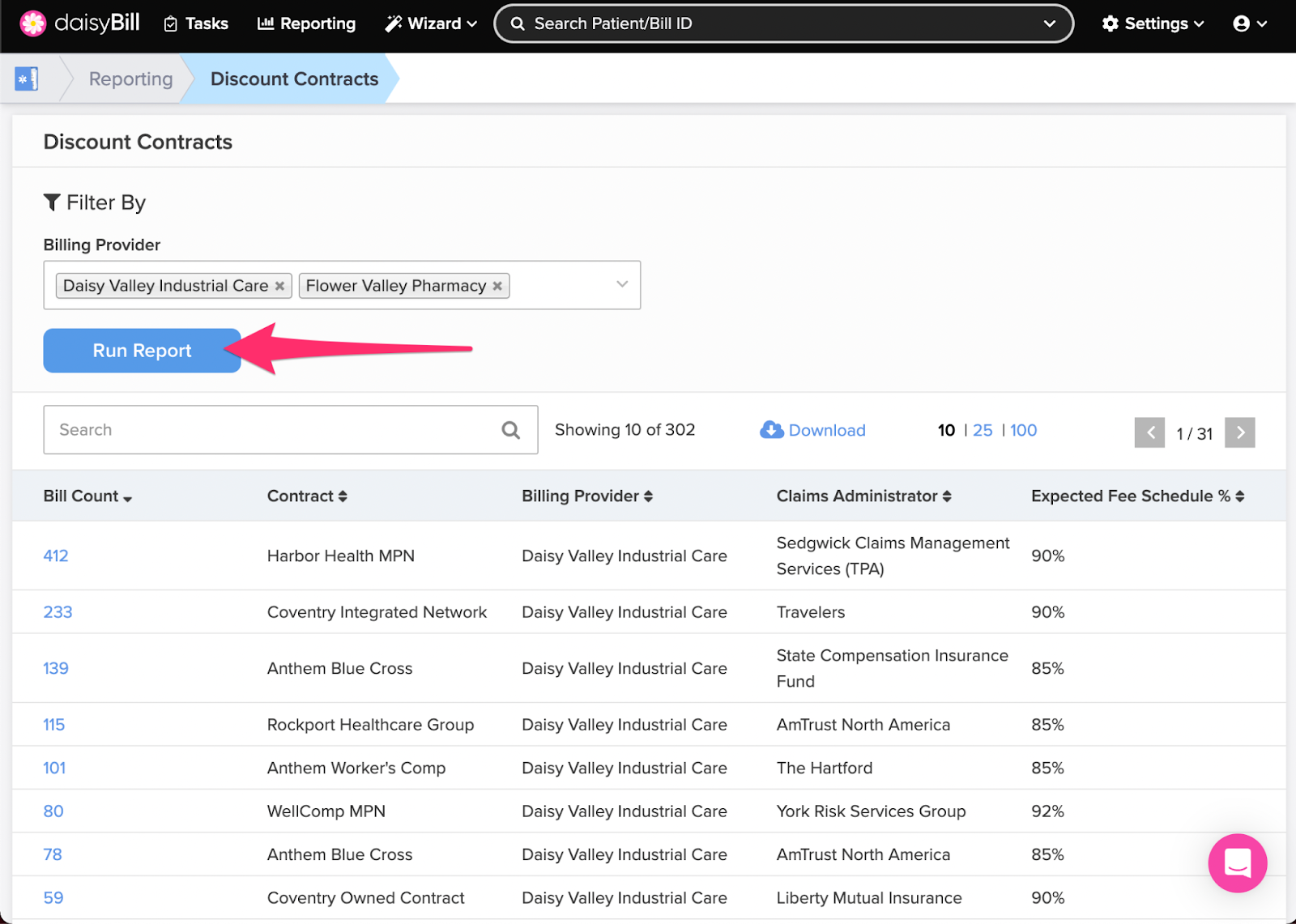Viewport: 1296px width, 924px height.
Task: Sort by Contract column
Action: click(x=307, y=496)
